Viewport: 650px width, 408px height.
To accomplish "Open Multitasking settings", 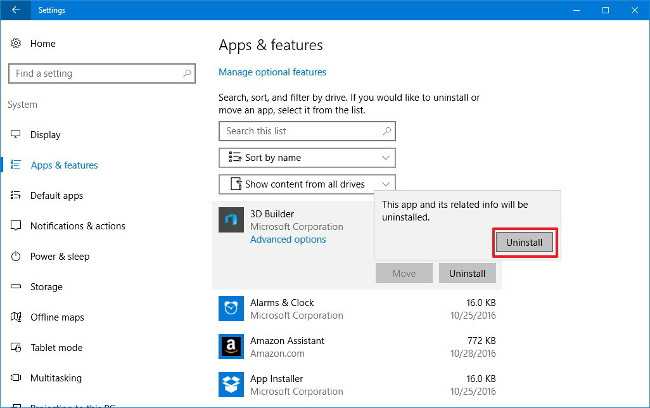I will coord(56,378).
